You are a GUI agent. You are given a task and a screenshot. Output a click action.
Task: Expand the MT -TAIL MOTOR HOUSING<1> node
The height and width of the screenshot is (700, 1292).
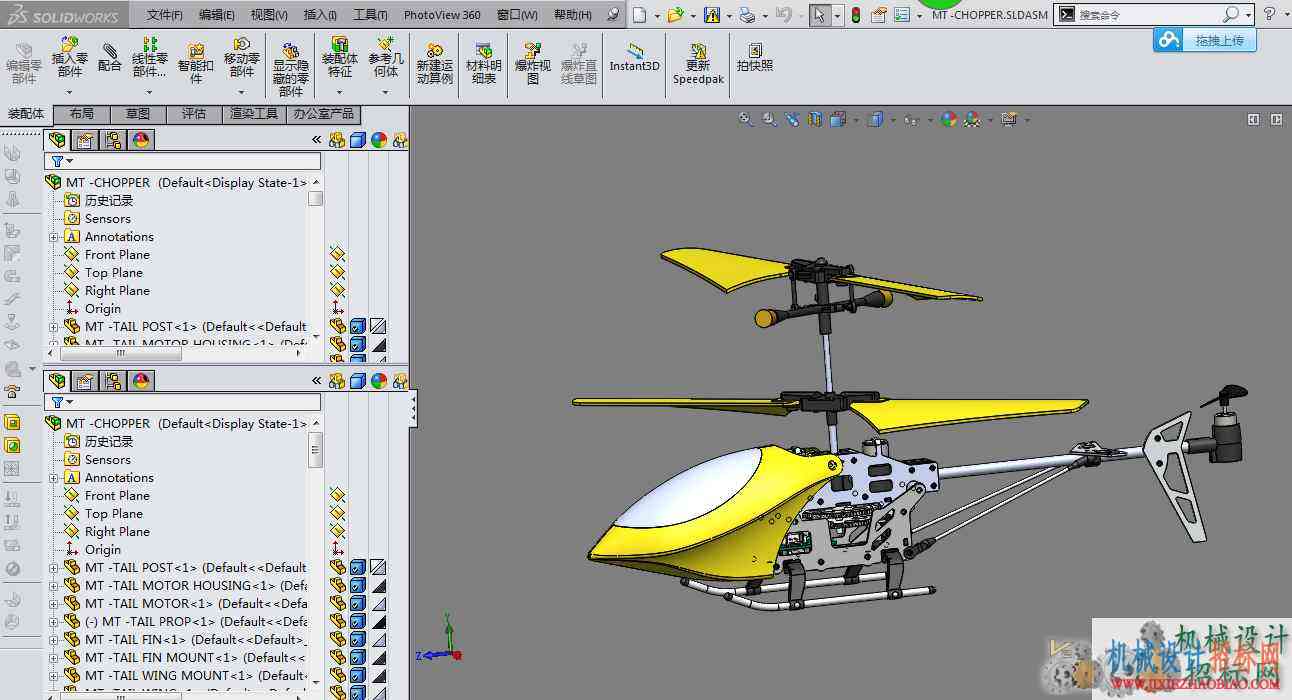[x=54, y=586]
